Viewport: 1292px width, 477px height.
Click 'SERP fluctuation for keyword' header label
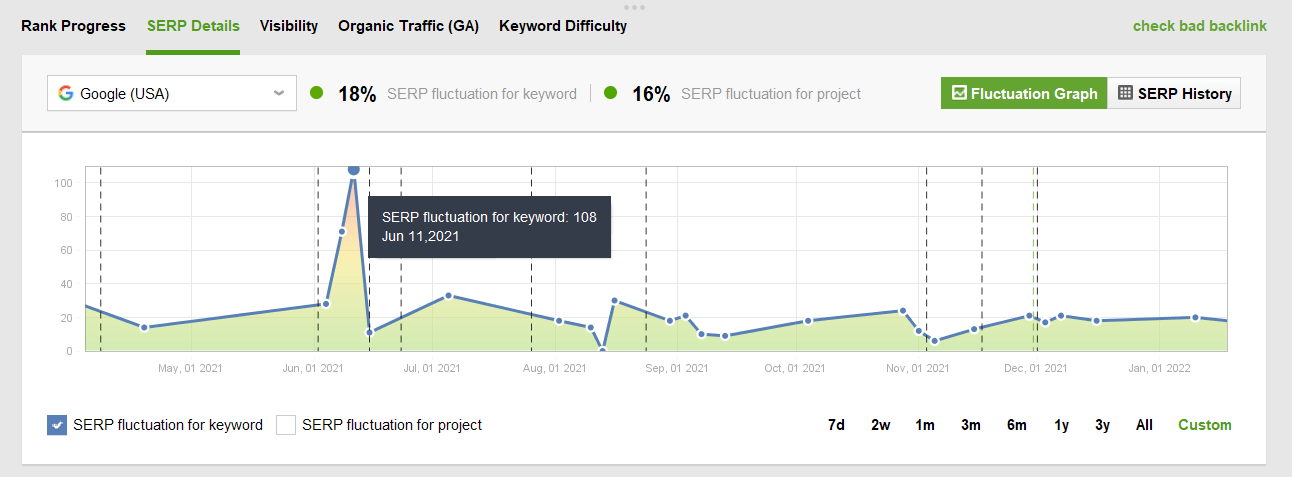coord(482,94)
